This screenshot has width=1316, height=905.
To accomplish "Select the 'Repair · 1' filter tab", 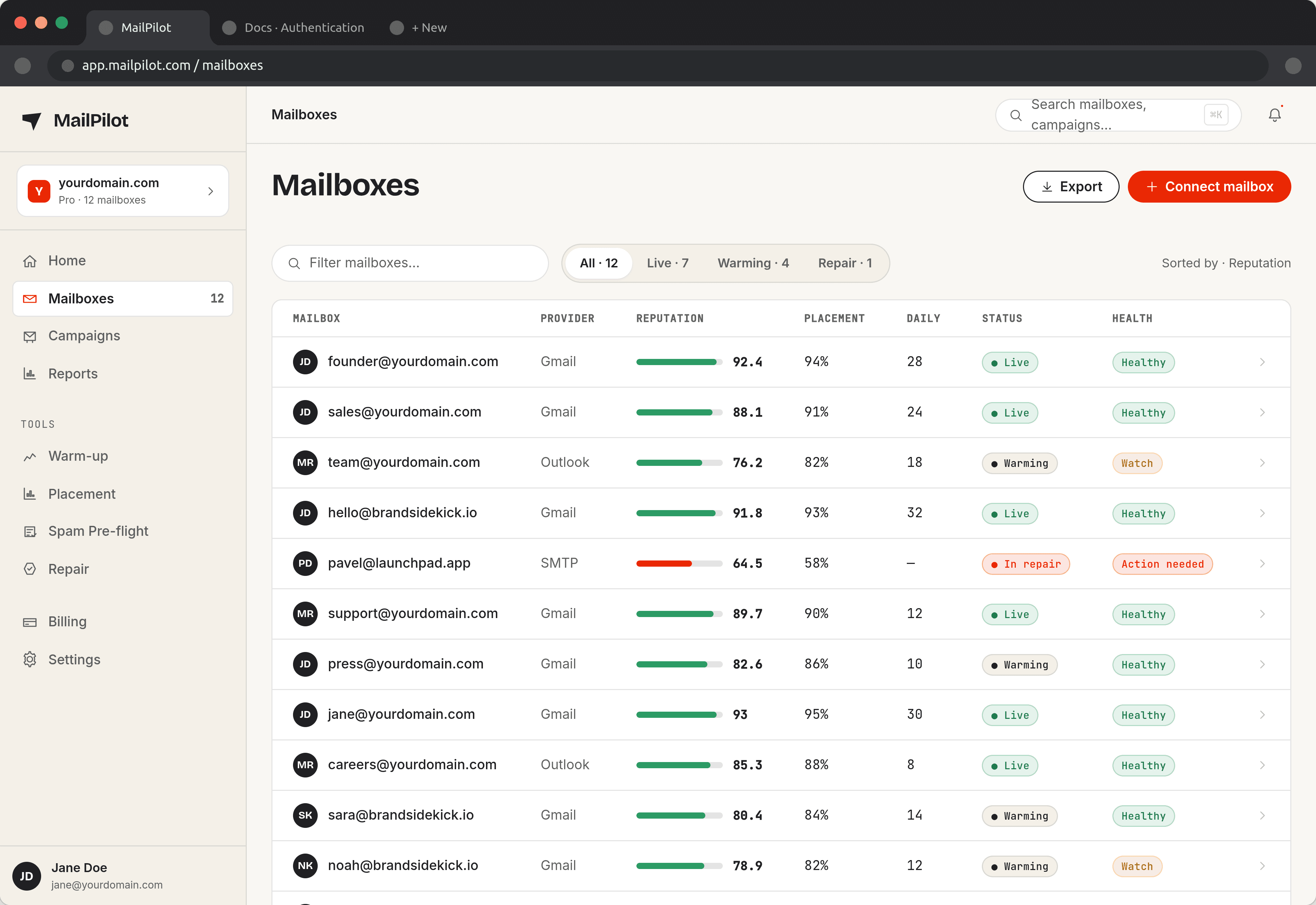I will tap(844, 263).
